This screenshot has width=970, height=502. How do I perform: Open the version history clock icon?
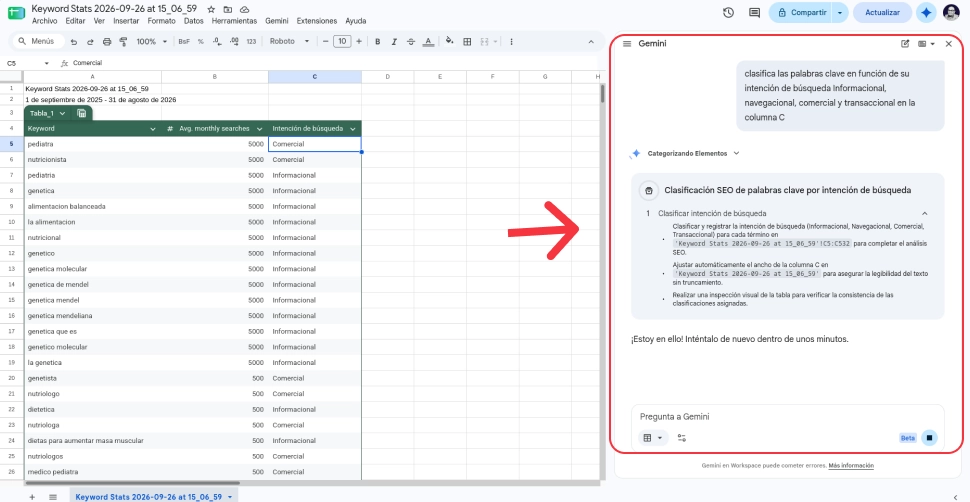[728, 12]
